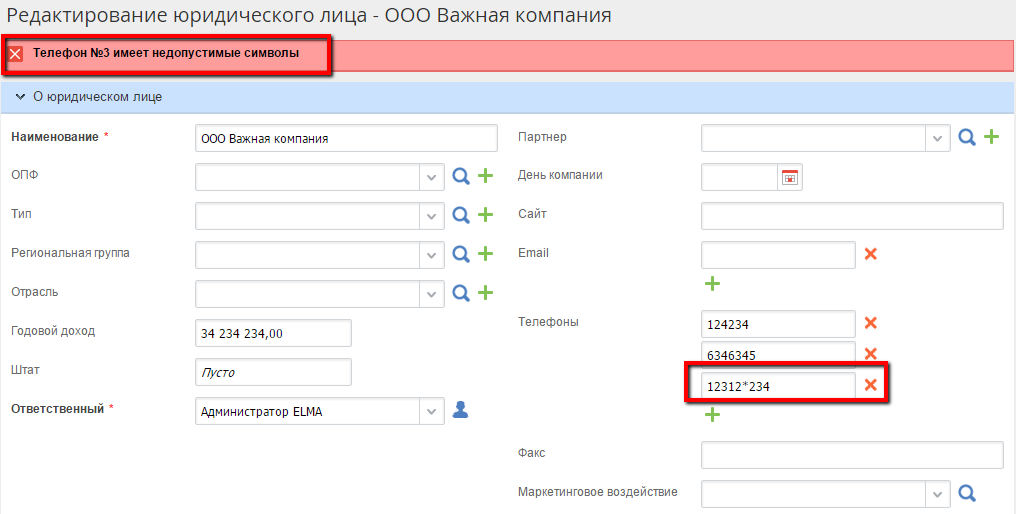Click the Годовой доход field
This screenshot has height=514, width=1016.
point(273,333)
